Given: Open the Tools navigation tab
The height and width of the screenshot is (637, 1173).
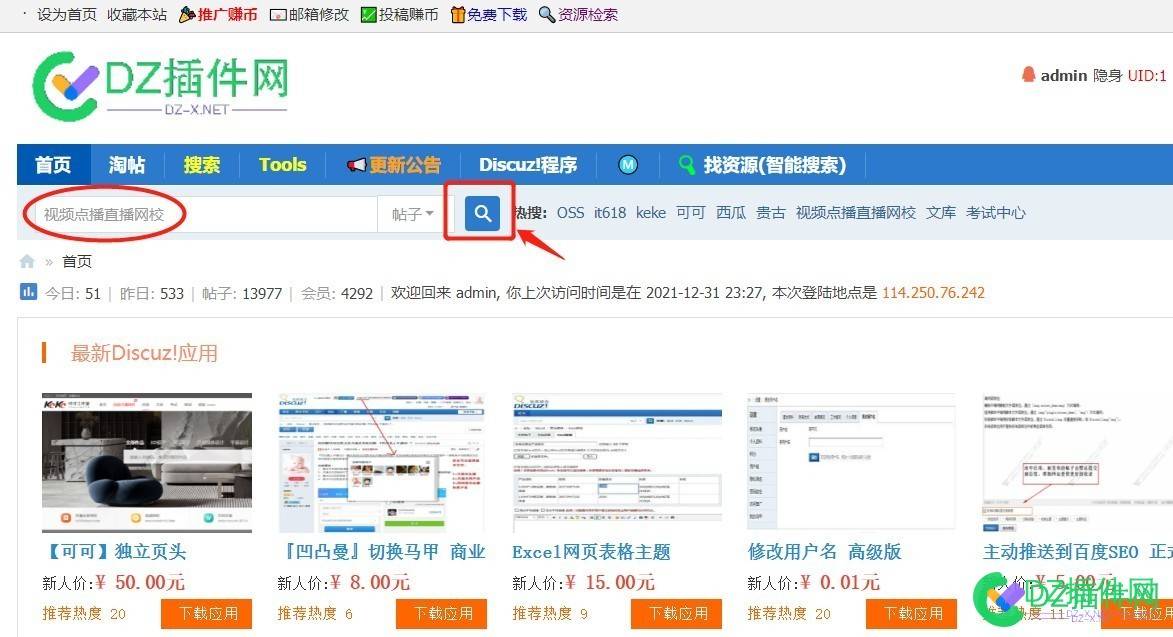Looking at the screenshot, I should point(283,164).
